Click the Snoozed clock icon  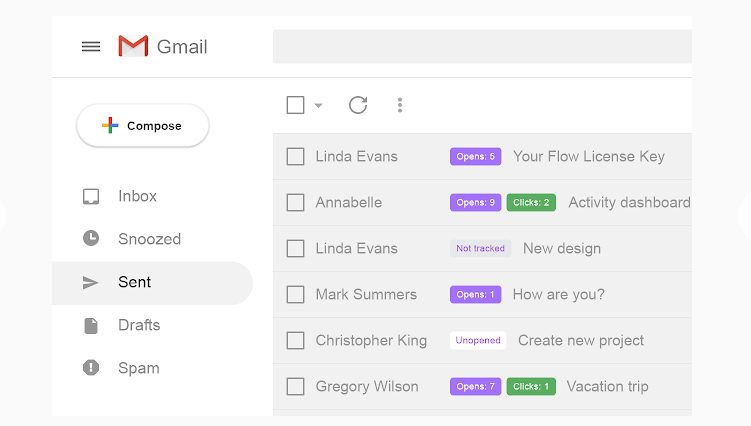[91, 239]
